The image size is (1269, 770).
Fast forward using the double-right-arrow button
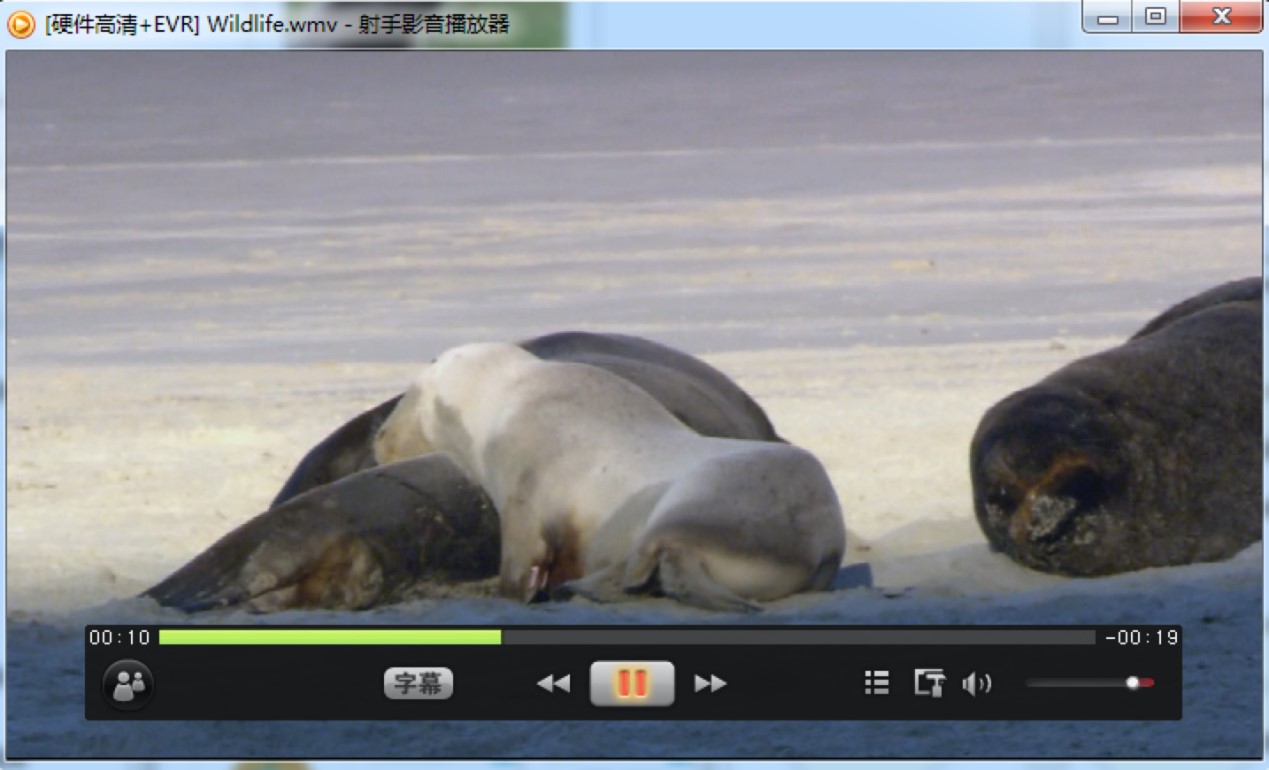pyautogui.click(x=710, y=684)
